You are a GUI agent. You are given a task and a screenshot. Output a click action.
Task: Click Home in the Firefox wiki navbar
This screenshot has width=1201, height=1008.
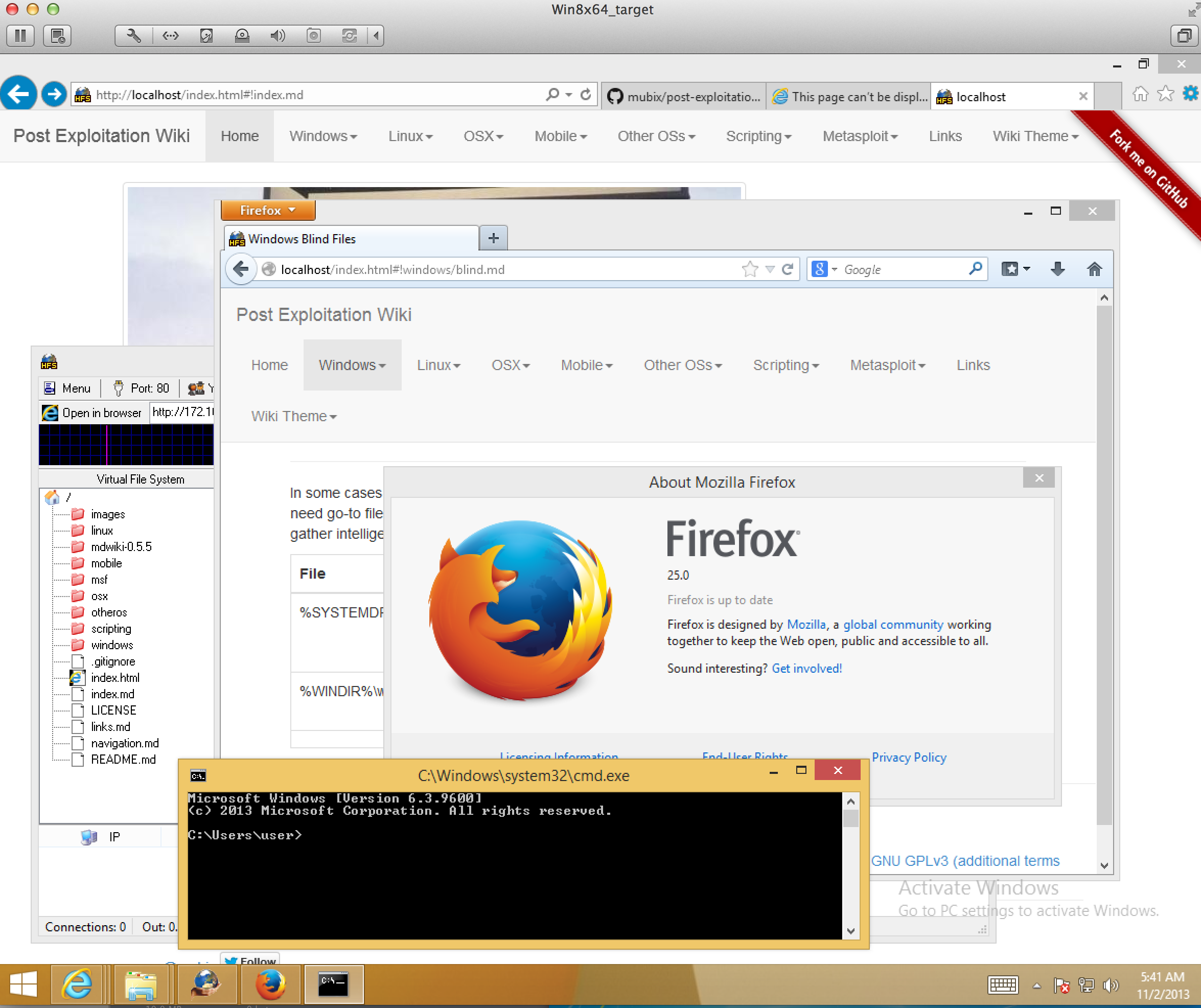269,365
